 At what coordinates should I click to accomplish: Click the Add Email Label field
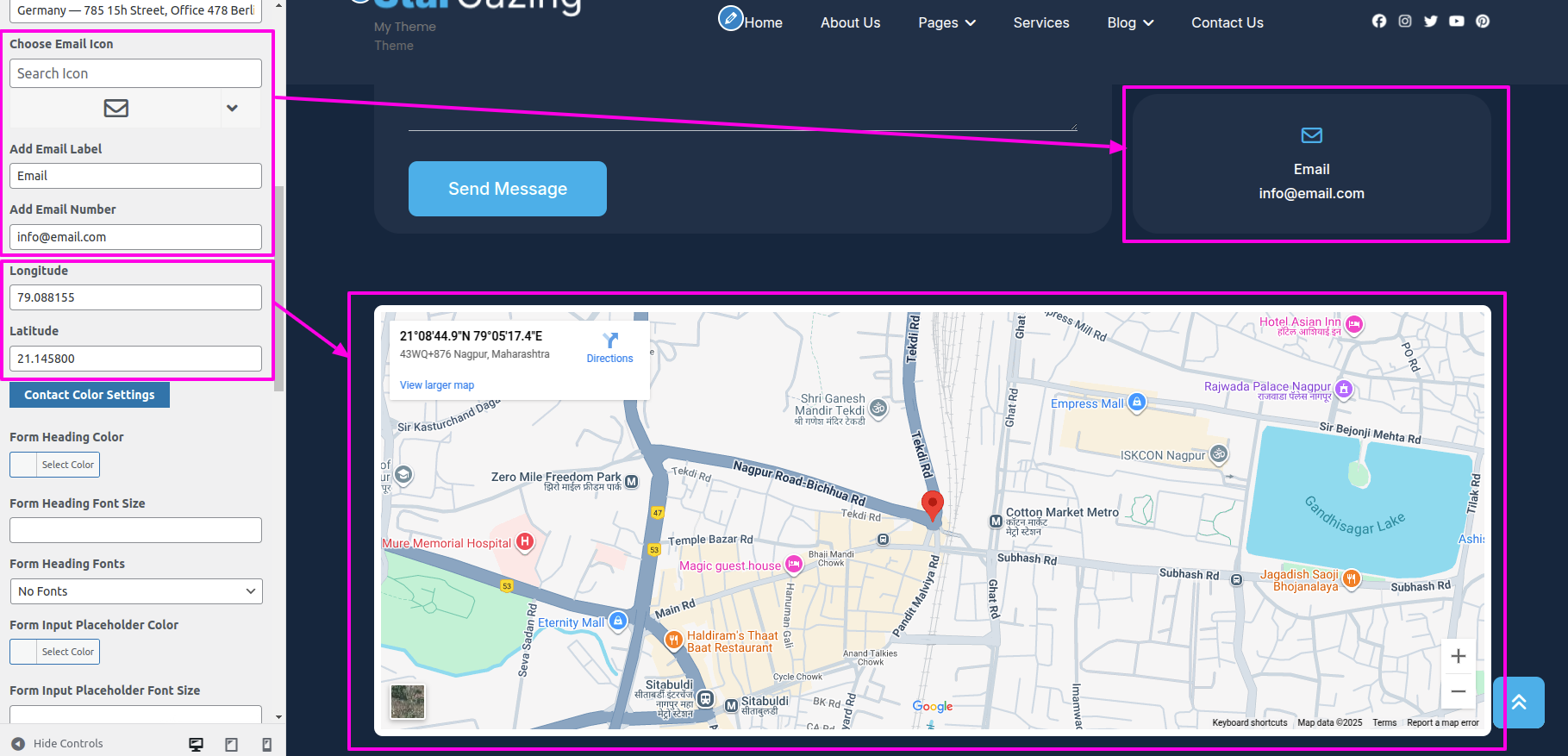click(135, 176)
